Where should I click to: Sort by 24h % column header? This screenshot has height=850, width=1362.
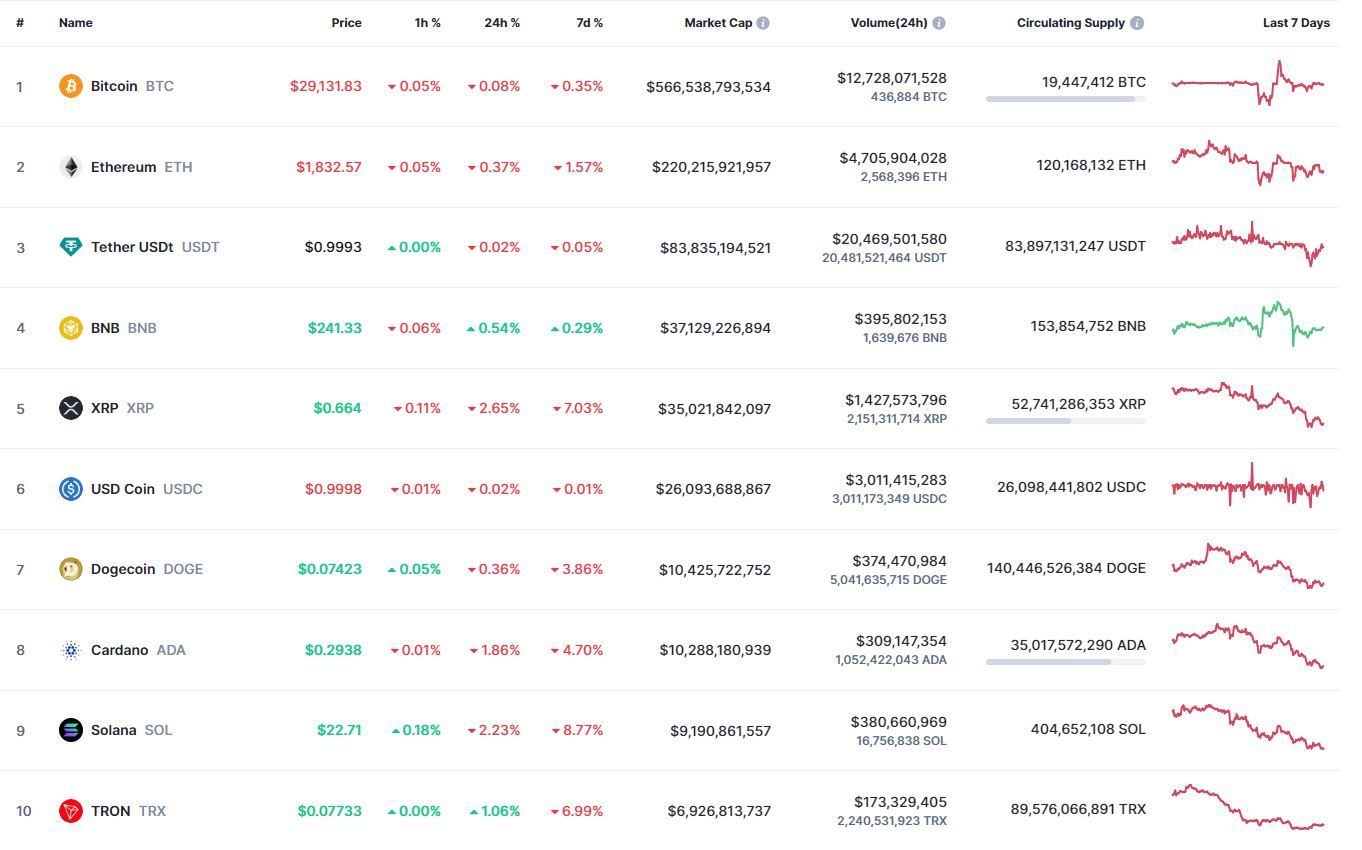click(x=502, y=23)
